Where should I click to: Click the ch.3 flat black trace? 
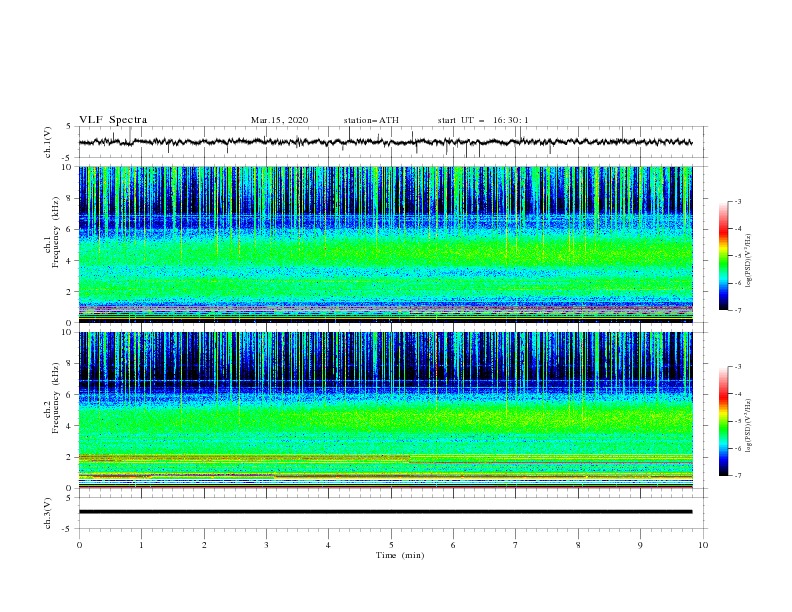[385, 512]
